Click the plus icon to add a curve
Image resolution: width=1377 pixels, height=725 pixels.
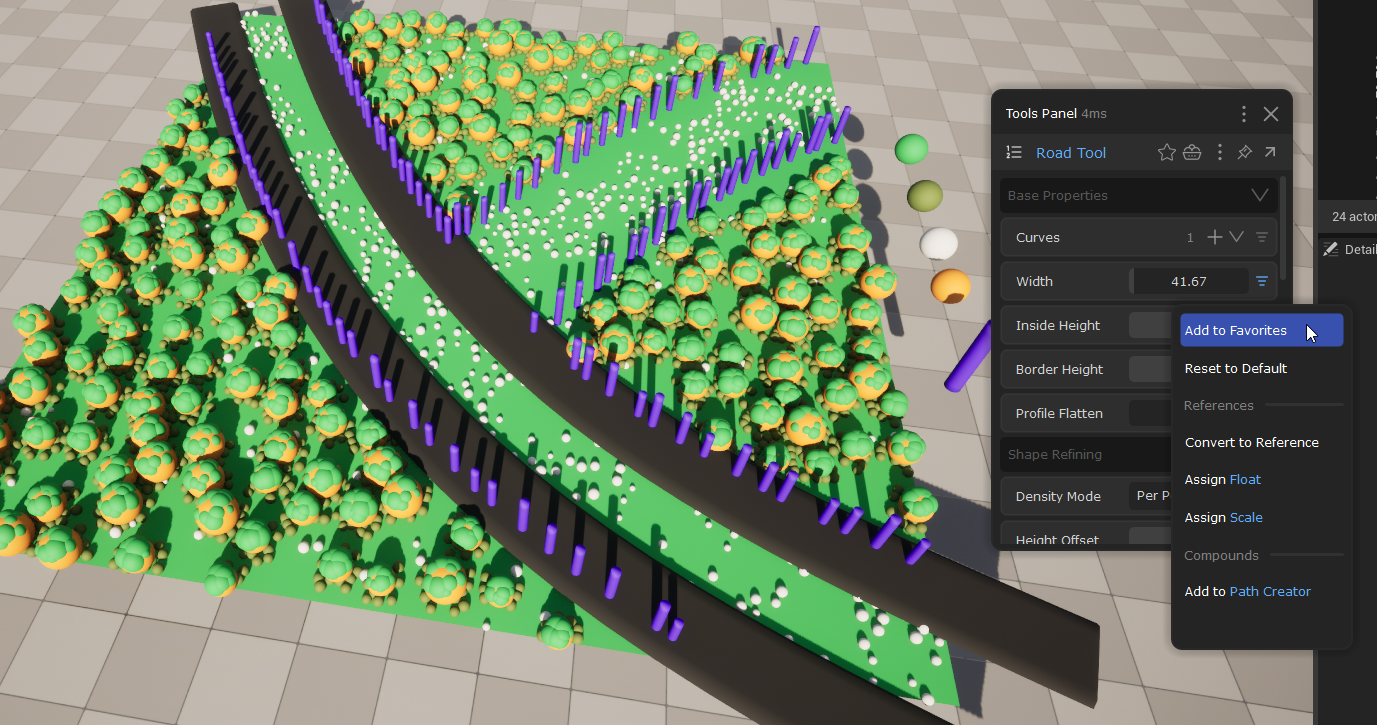[1214, 237]
